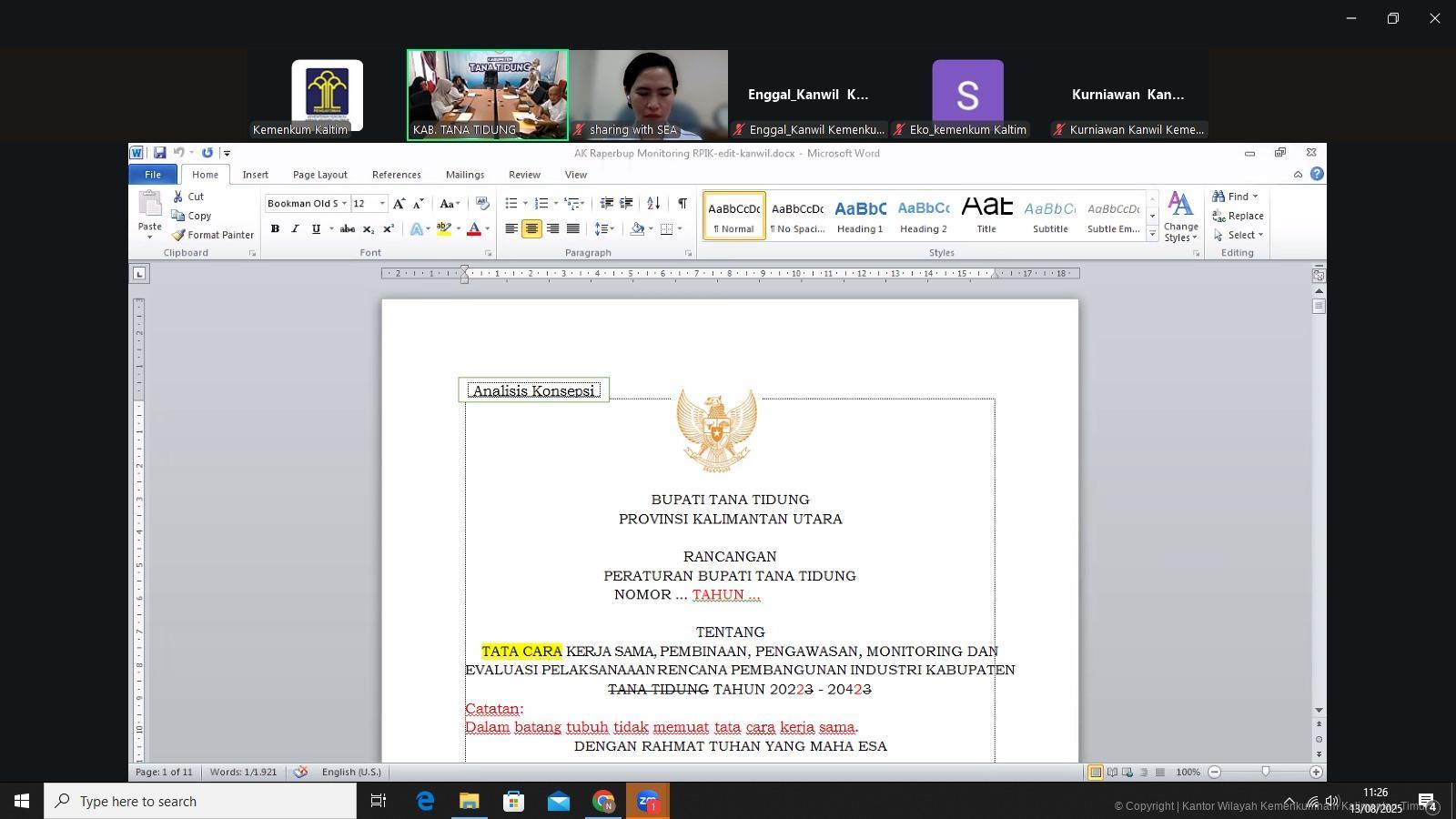The height and width of the screenshot is (819, 1456).
Task: Switch to Web Layout view icon
Action: (x=1128, y=773)
